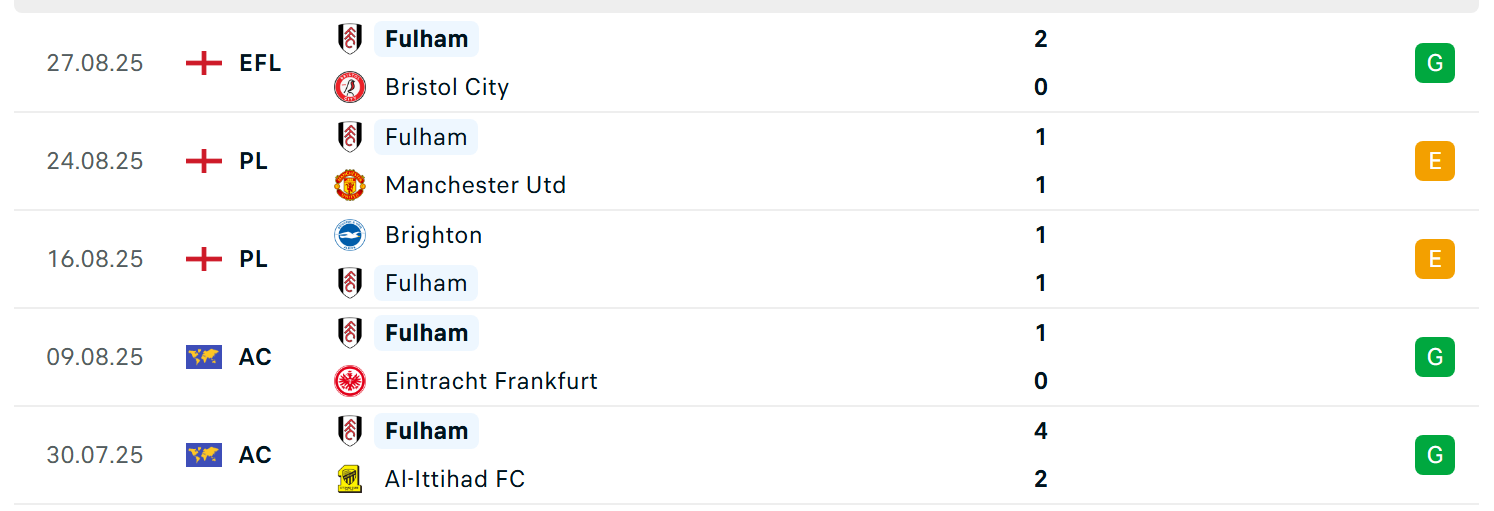This screenshot has width=1494, height=511.
Task: Open match dated 16.08.25
Action: 746,259
